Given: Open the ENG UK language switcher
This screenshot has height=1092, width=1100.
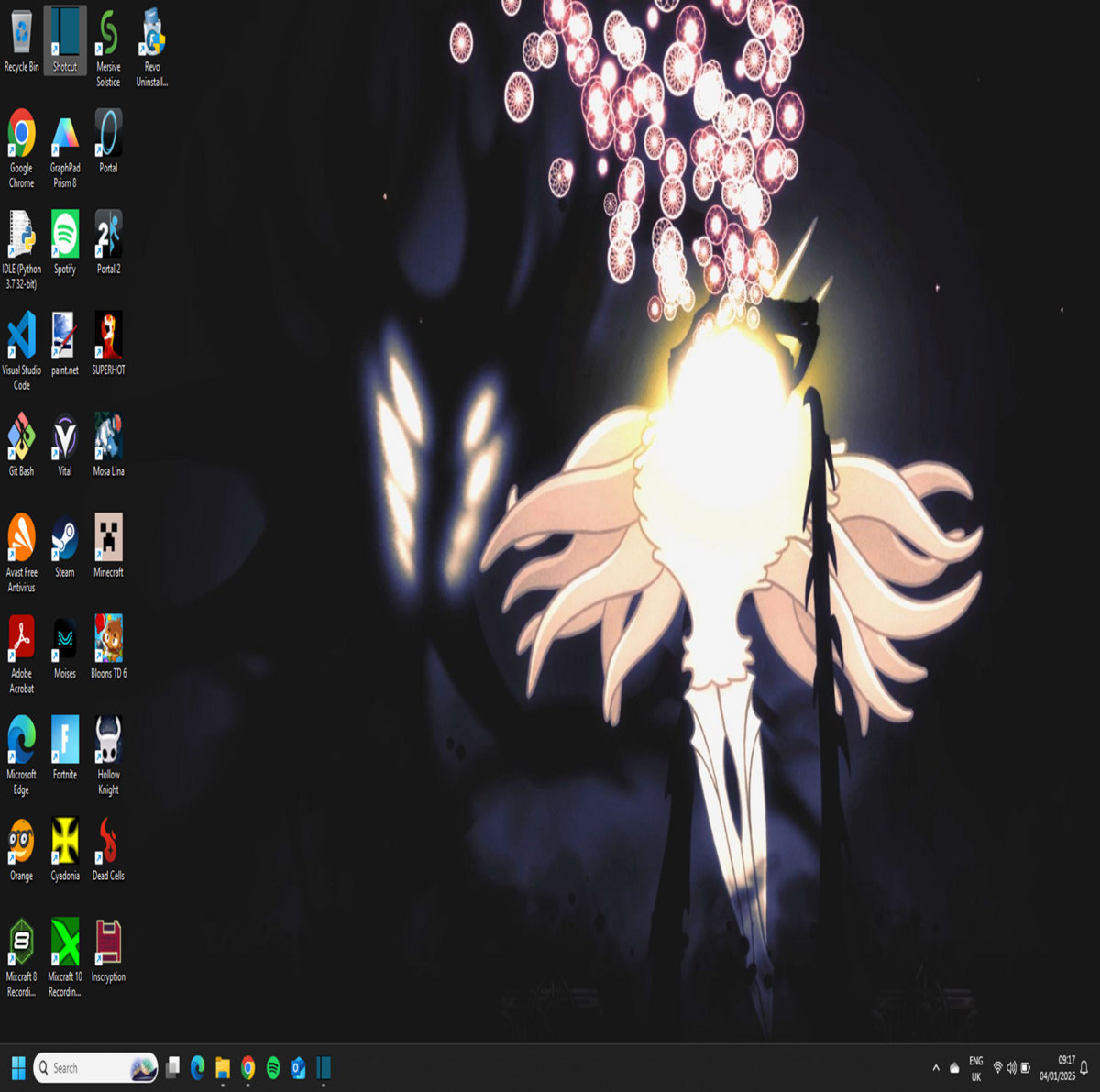Looking at the screenshot, I should point(975,1068).
